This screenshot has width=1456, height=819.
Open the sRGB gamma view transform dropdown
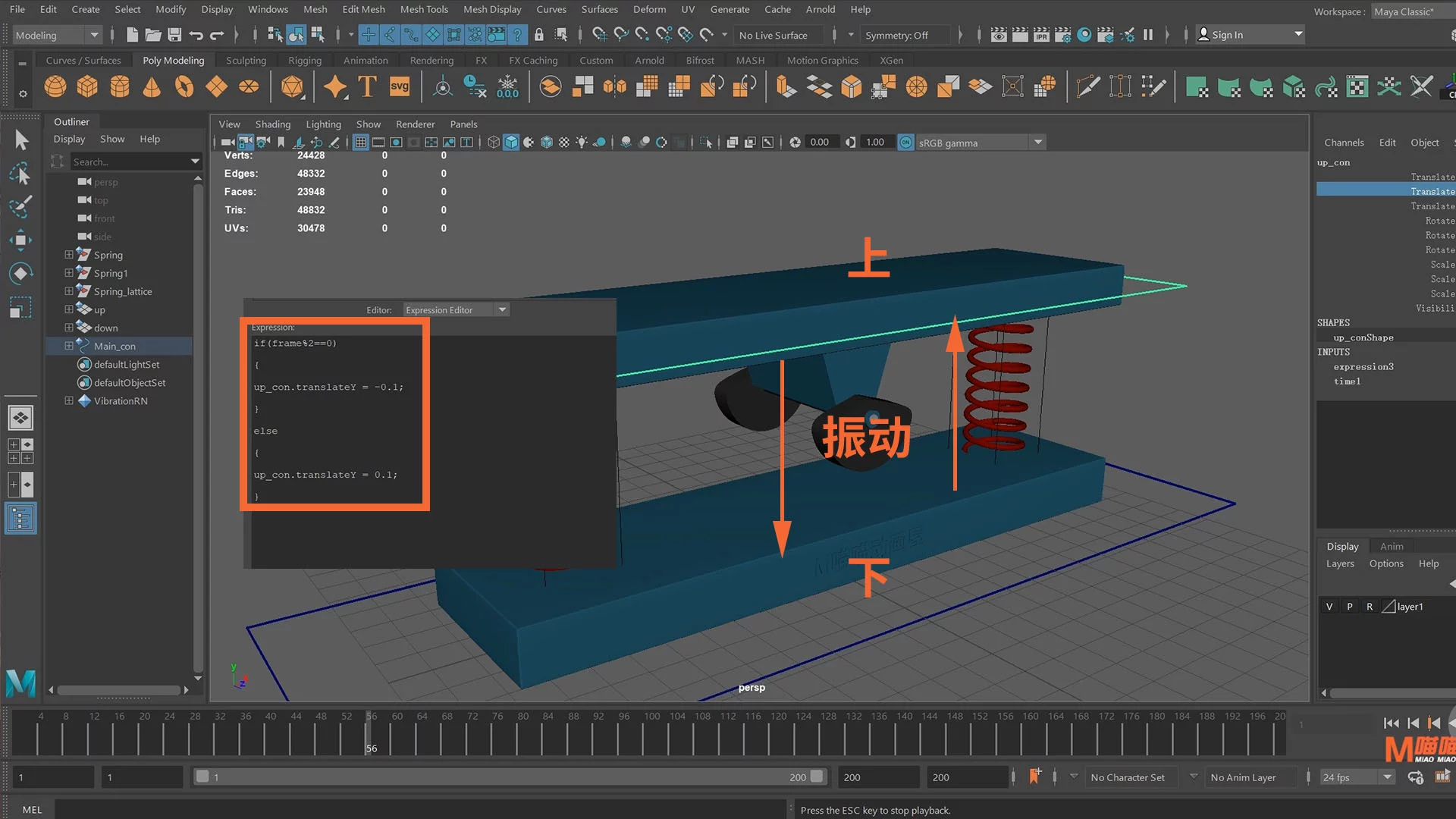(x=1038, y=143)
